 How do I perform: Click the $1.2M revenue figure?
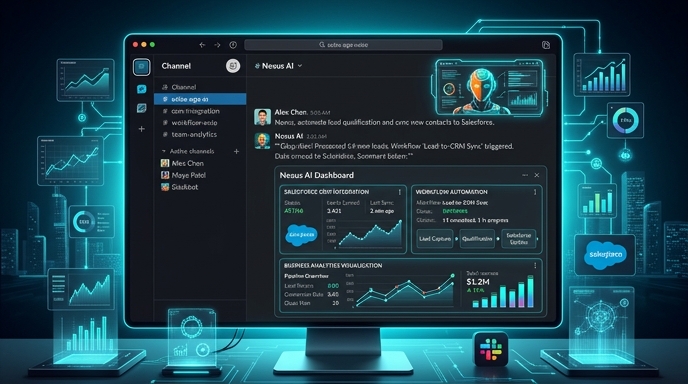coord(478,282)
